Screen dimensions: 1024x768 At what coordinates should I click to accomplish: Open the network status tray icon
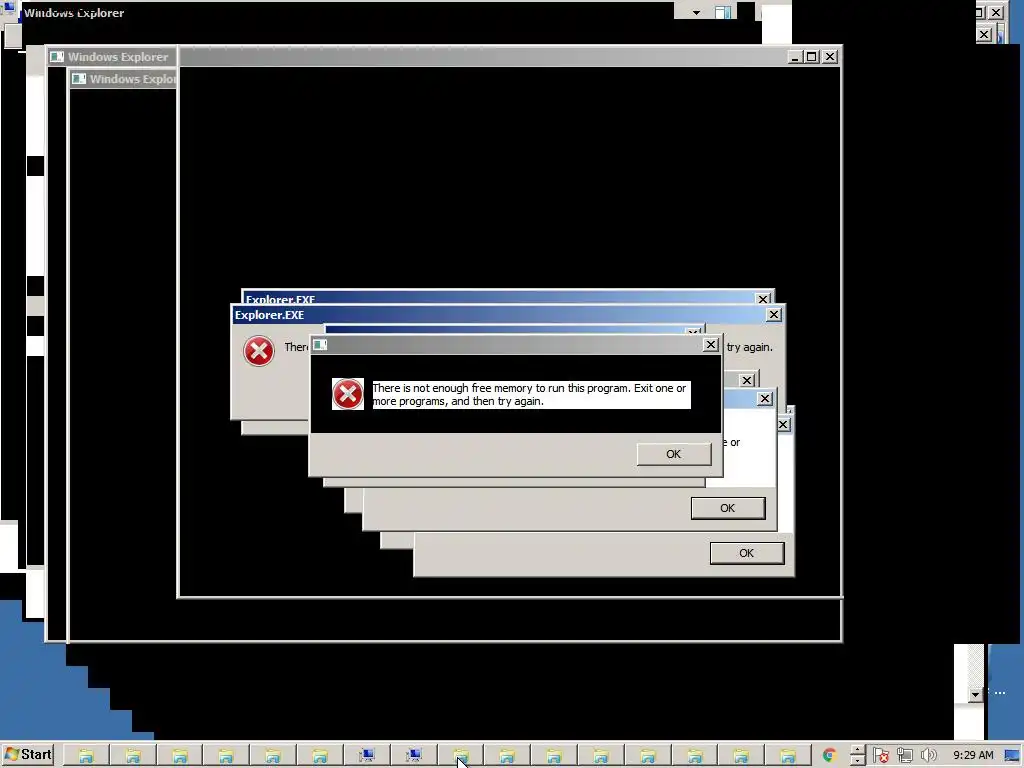pos(904,756)
